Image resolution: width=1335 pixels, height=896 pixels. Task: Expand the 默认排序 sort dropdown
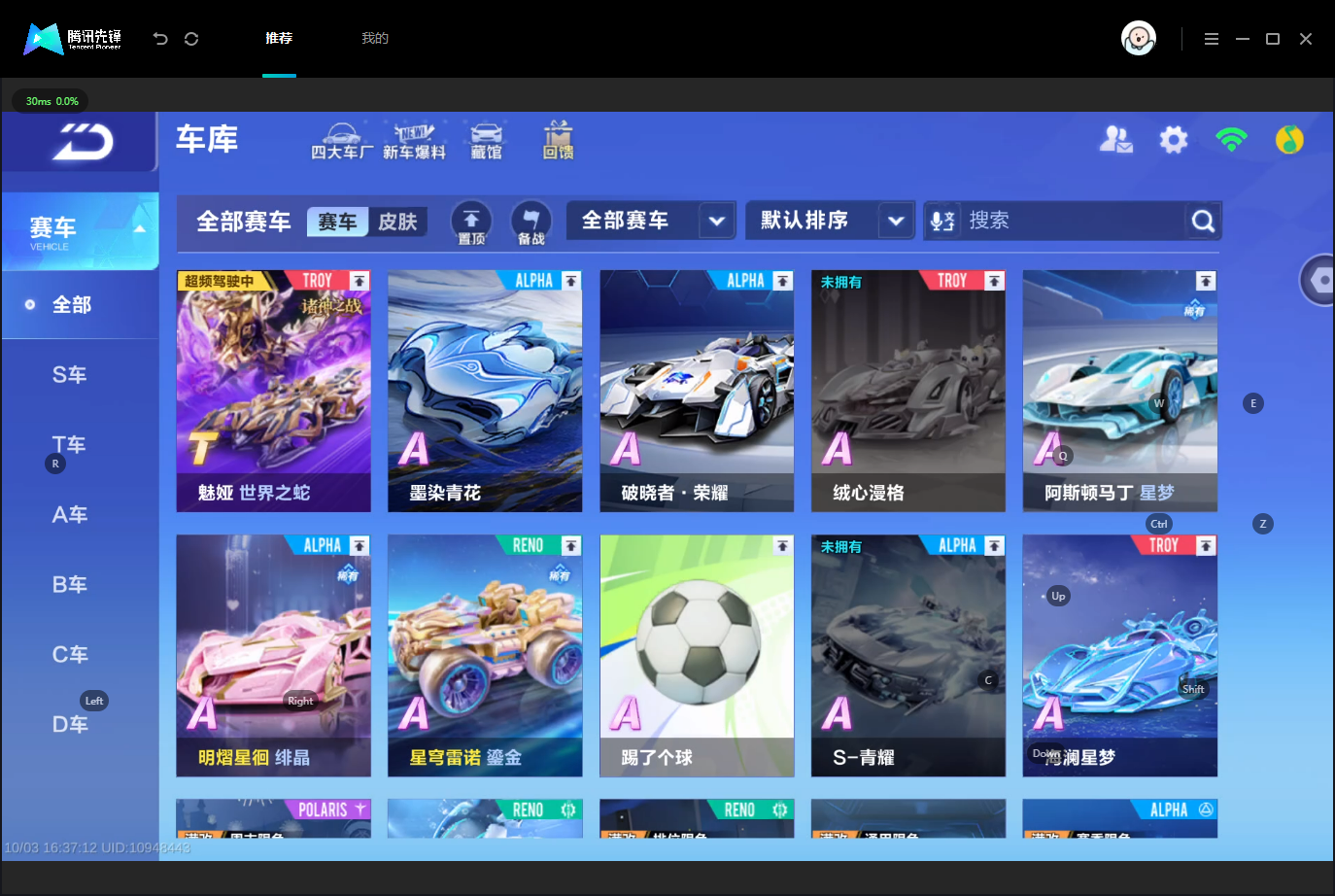tap(896, 221)
